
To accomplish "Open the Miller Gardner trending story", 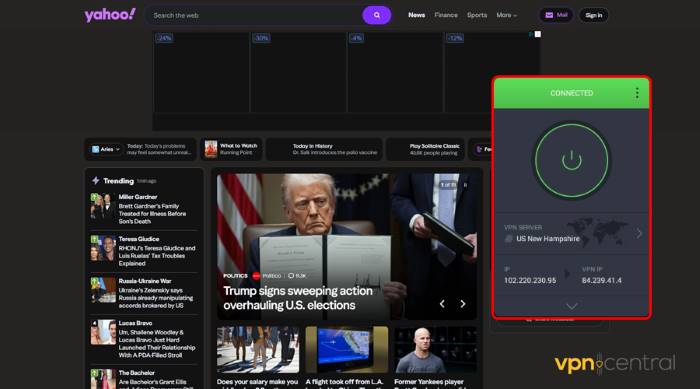I will pos(144,209).
